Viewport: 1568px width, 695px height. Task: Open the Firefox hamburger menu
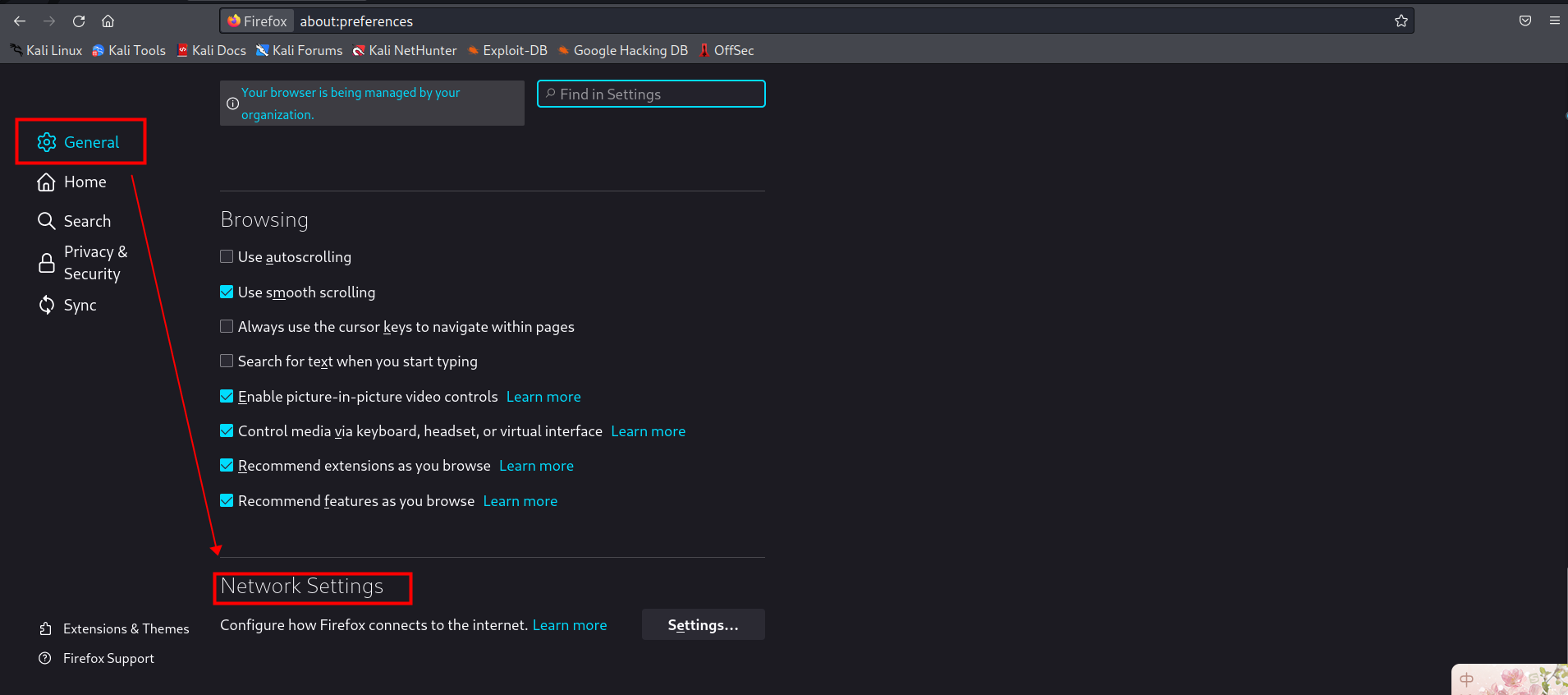coord(1555,21)
